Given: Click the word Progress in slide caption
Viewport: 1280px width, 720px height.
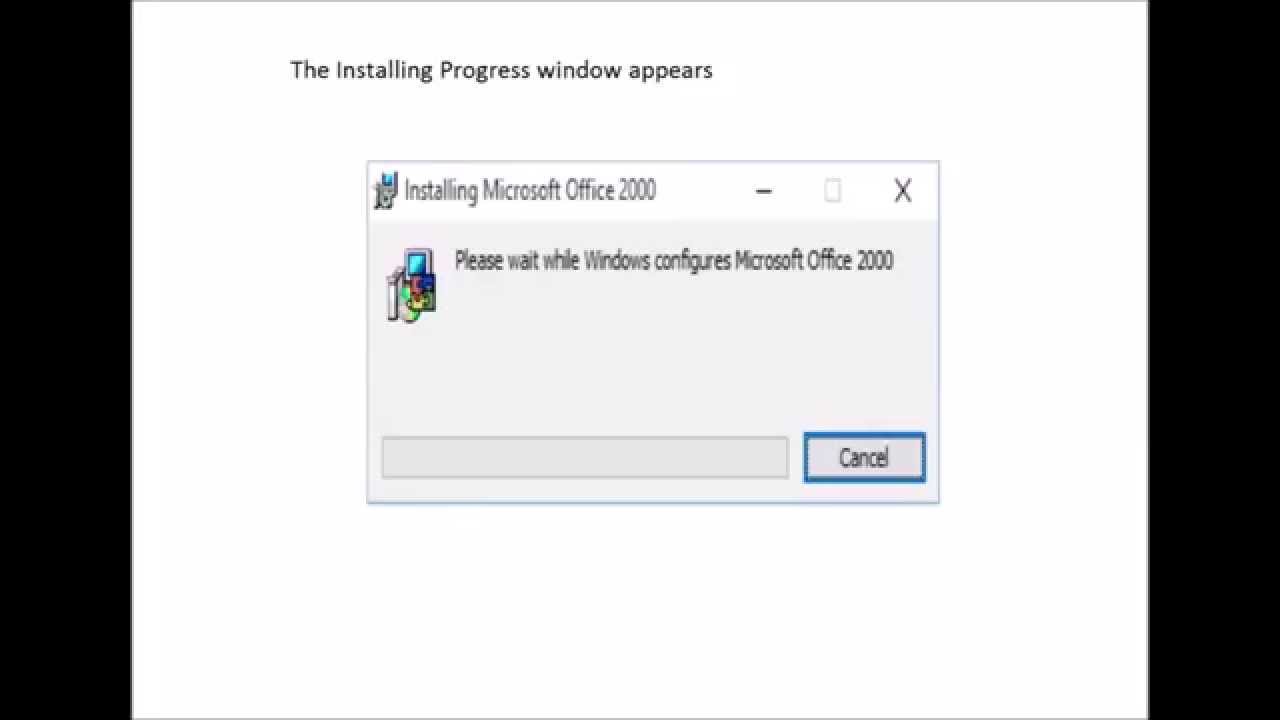Looking at the screenshot, I should pyautogui.click(x=485, y=70).
